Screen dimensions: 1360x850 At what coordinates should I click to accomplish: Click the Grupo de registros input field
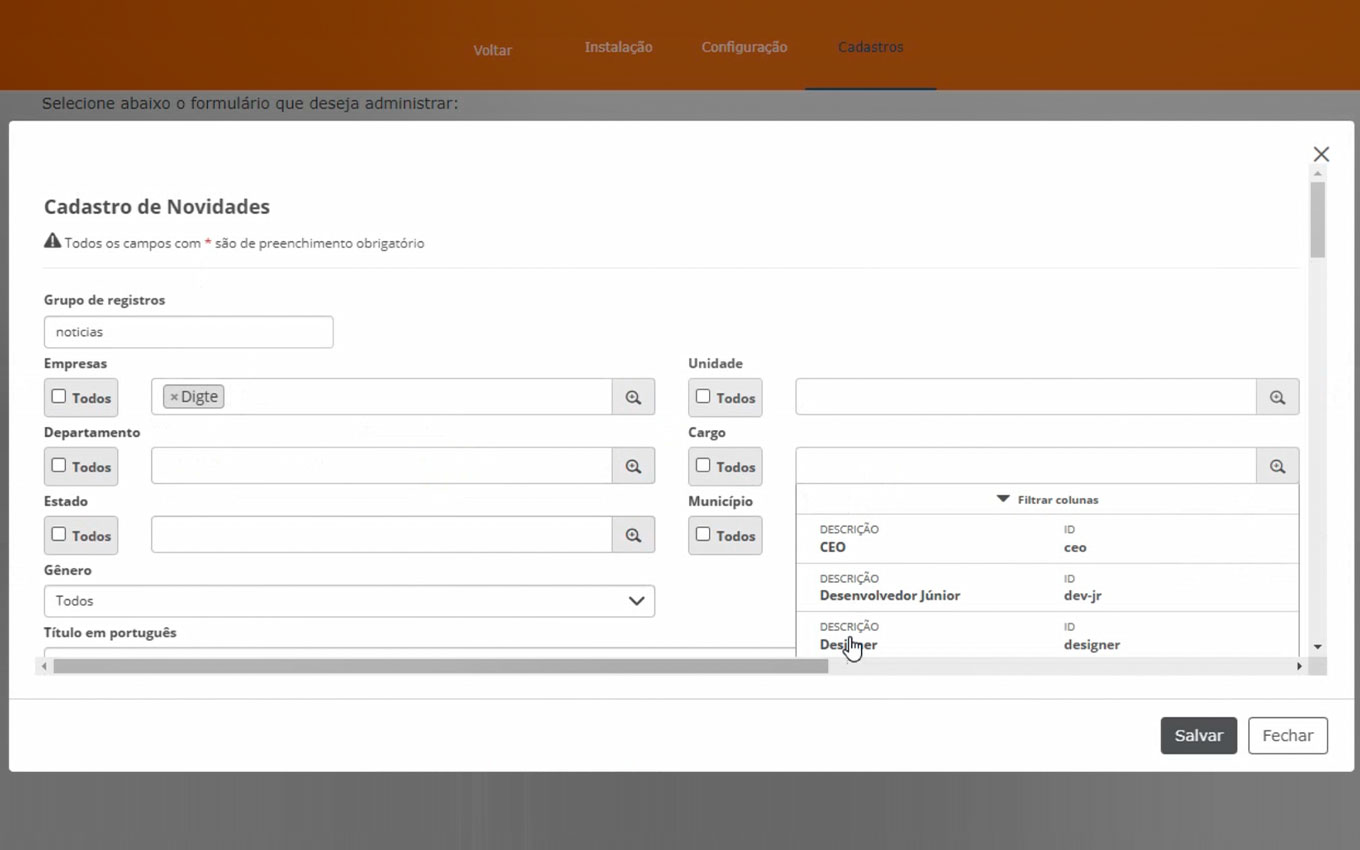(x=188, y=332)
